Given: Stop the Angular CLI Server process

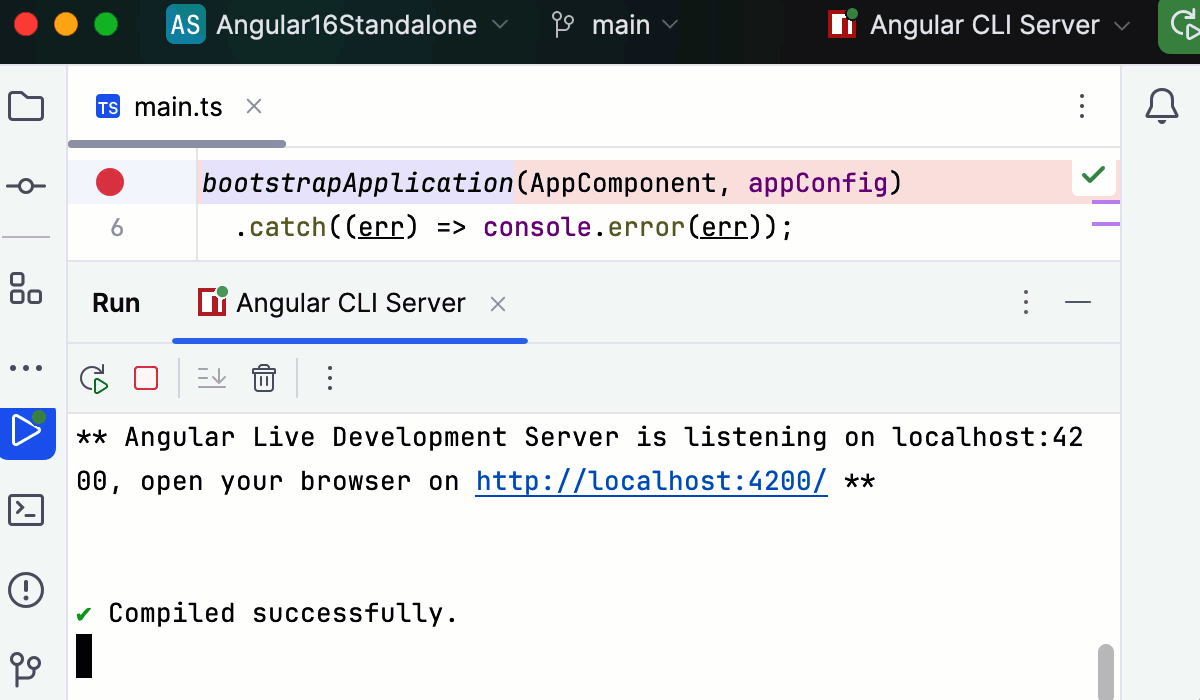Looking at the screenshot, I should 145,378.
